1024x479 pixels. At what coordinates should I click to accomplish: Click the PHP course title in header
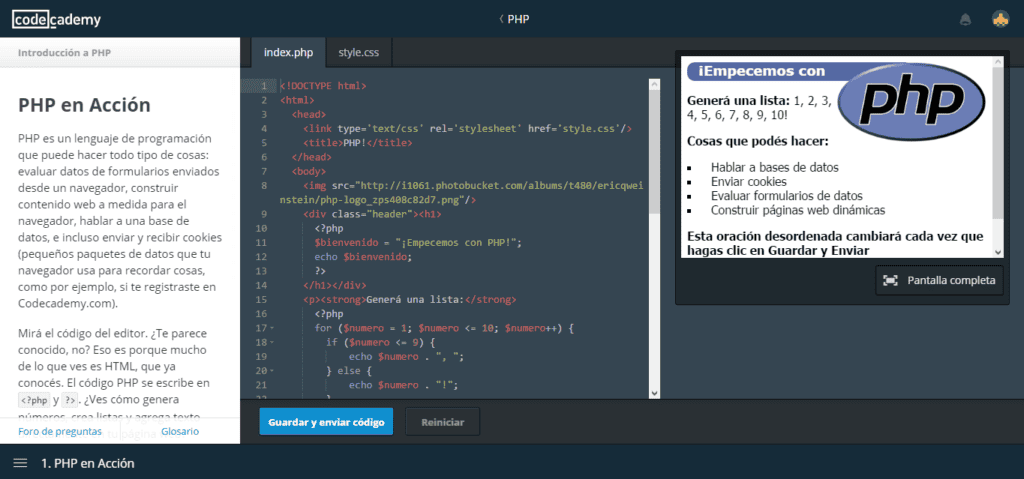(x=518, y=19)
